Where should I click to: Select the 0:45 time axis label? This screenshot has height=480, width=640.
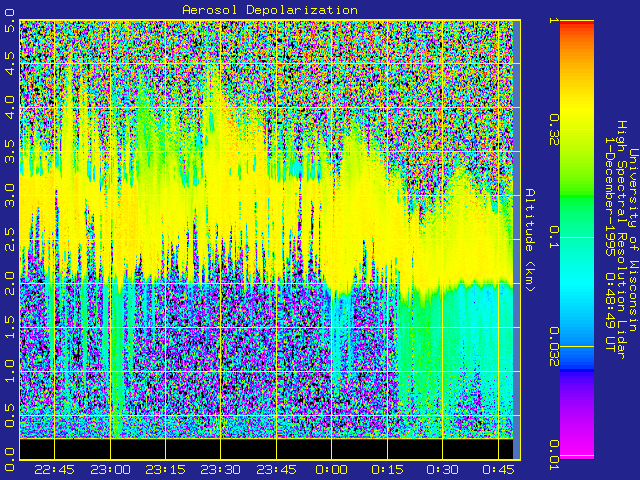point(498,470)
